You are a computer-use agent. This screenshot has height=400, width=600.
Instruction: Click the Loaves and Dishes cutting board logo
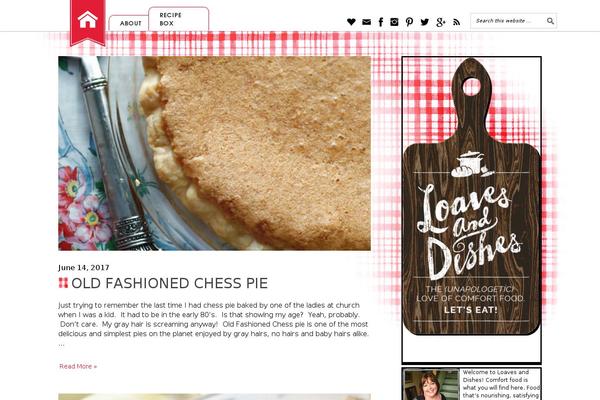click(x=471, y=196)
